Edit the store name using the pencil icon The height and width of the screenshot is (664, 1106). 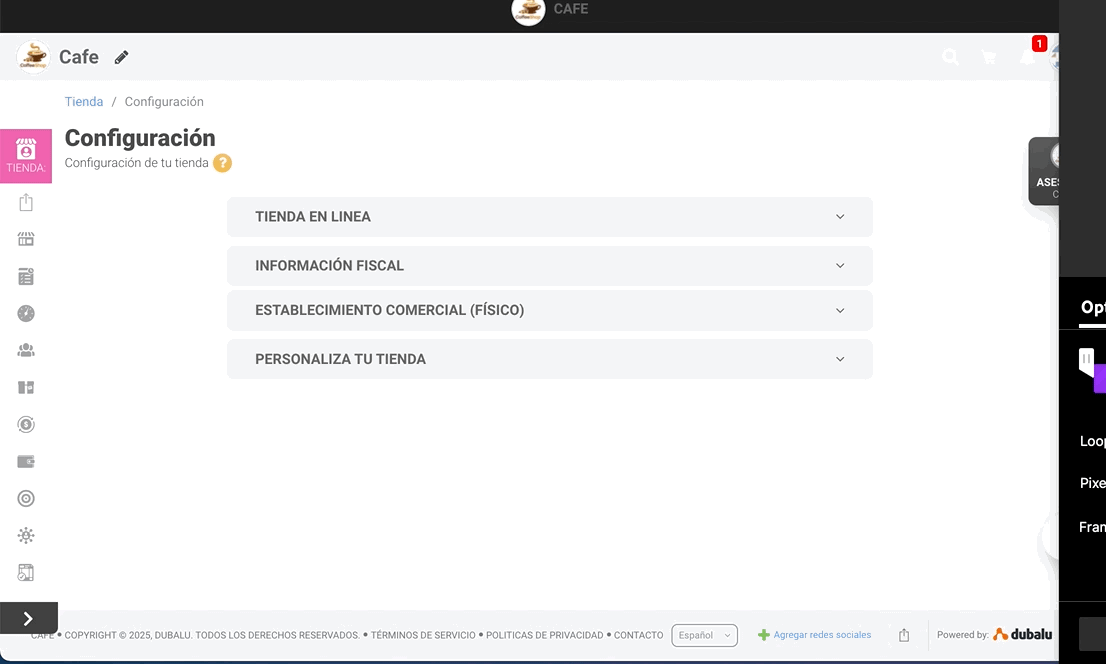point(121,57)
